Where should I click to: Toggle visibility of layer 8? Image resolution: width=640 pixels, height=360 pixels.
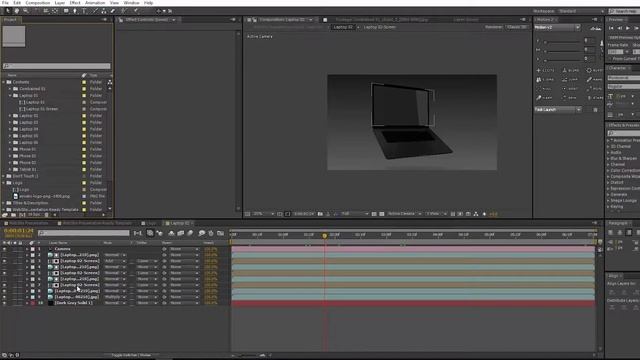coord(4,291)
